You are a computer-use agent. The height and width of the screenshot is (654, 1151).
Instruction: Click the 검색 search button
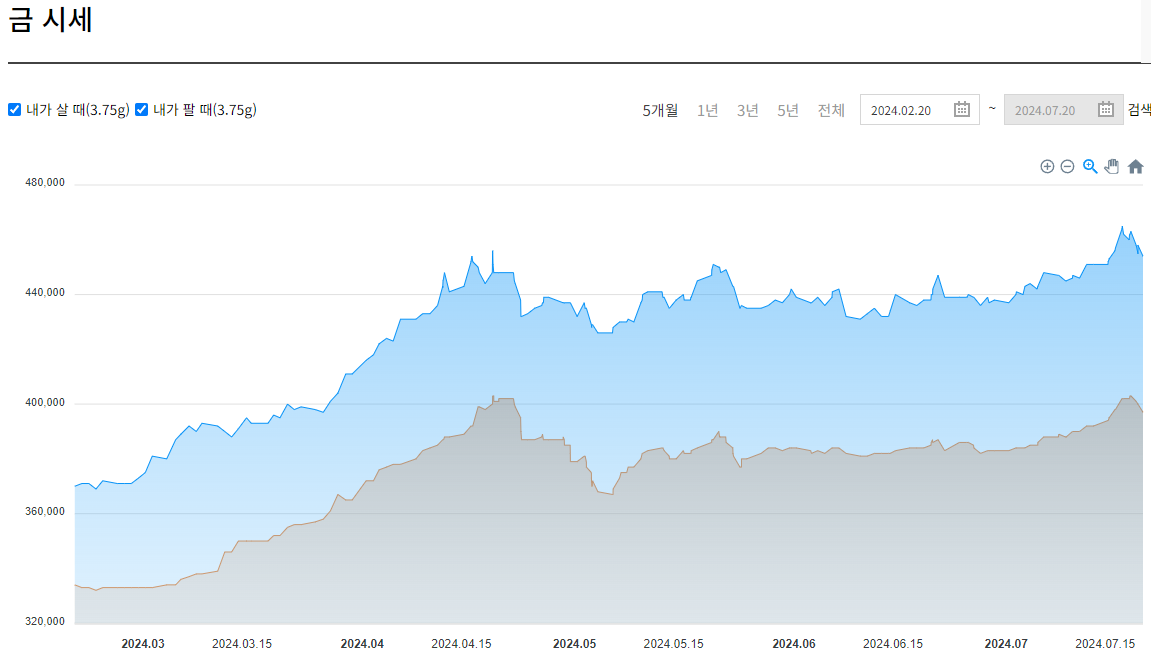point(1139,109)
